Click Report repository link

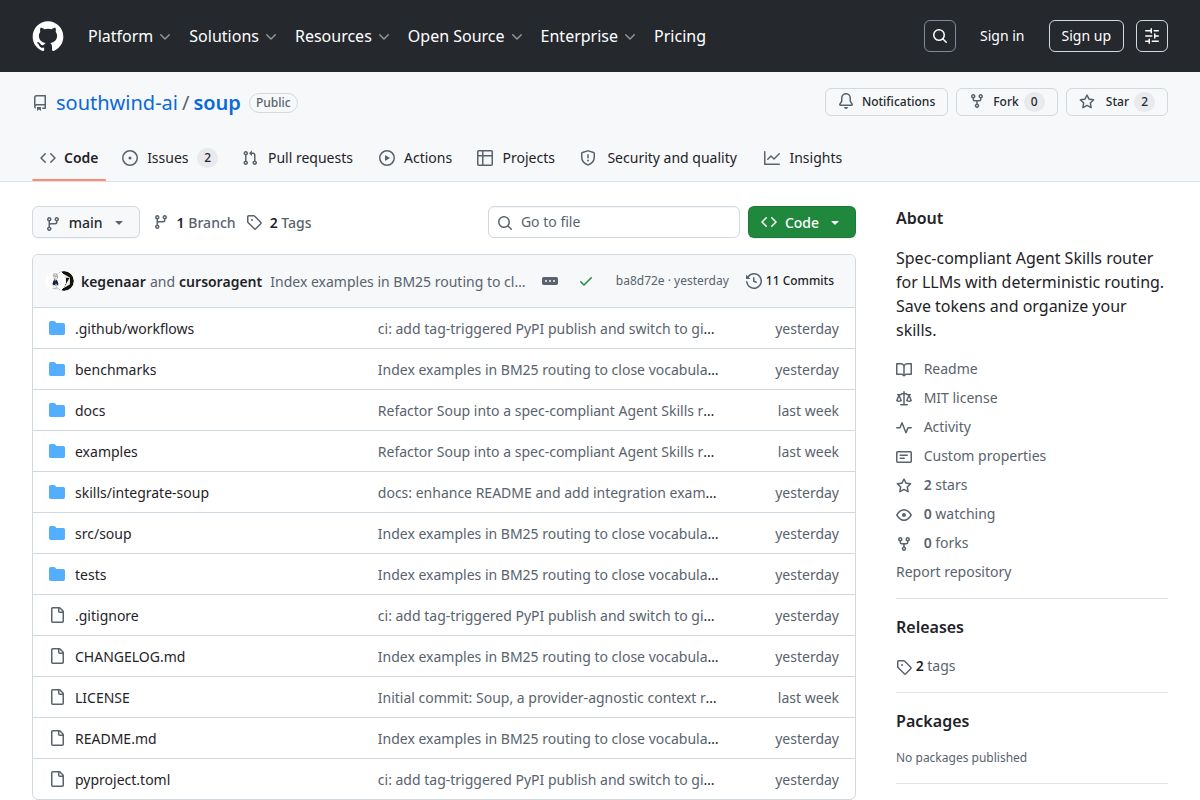click(953, 572)
